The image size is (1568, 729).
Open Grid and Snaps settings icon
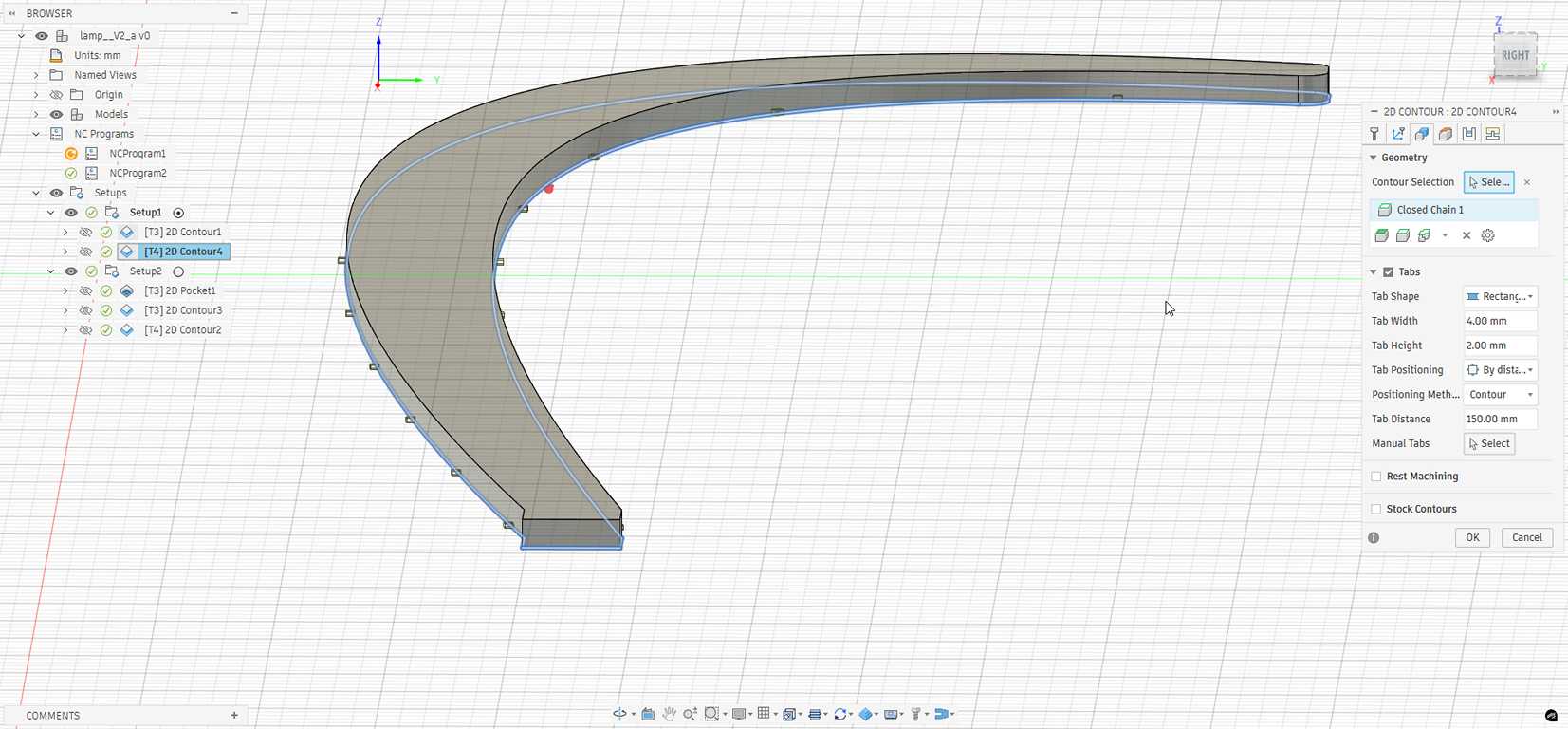[x=765, y=714]
